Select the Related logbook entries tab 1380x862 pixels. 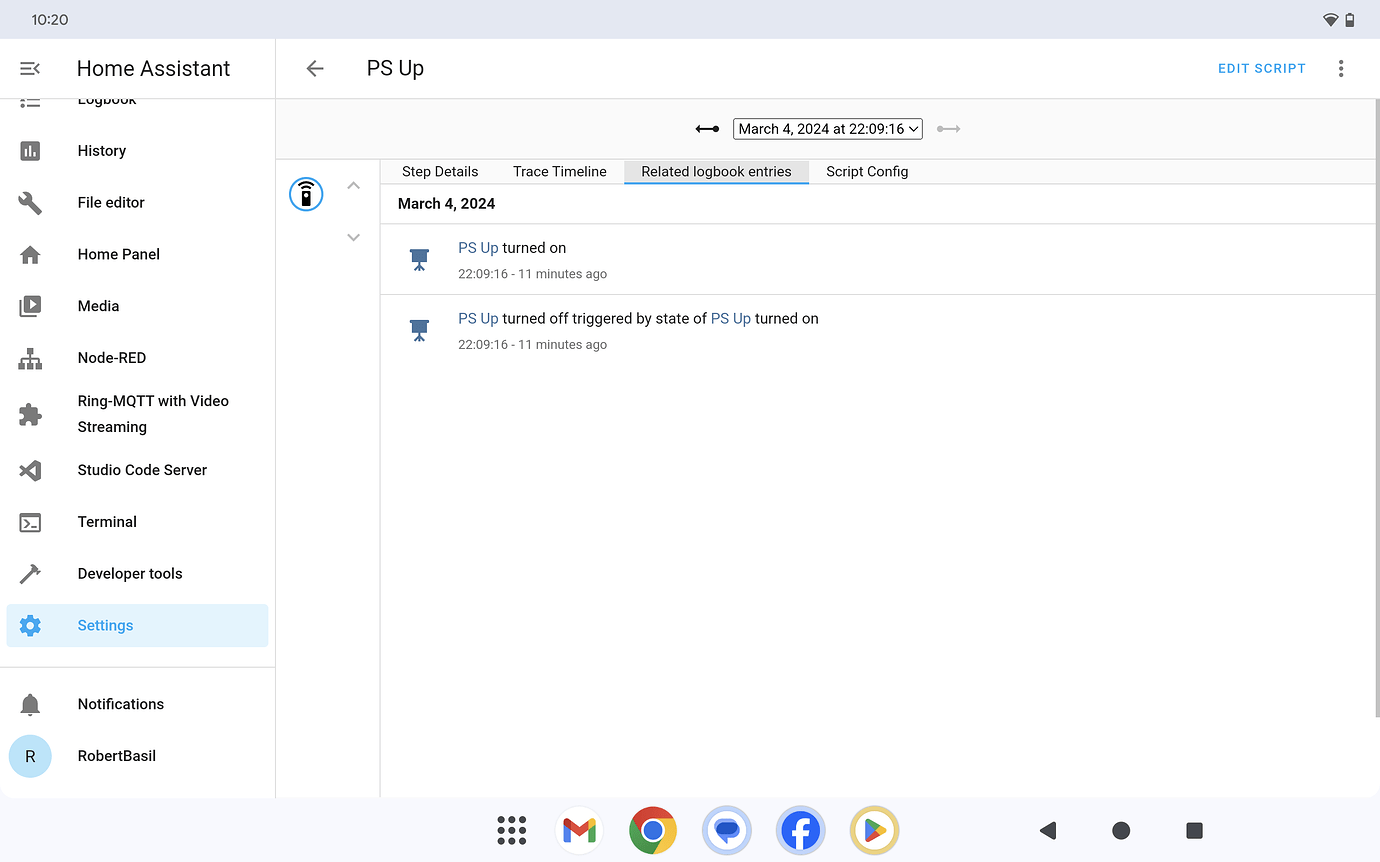click(716, 172)
